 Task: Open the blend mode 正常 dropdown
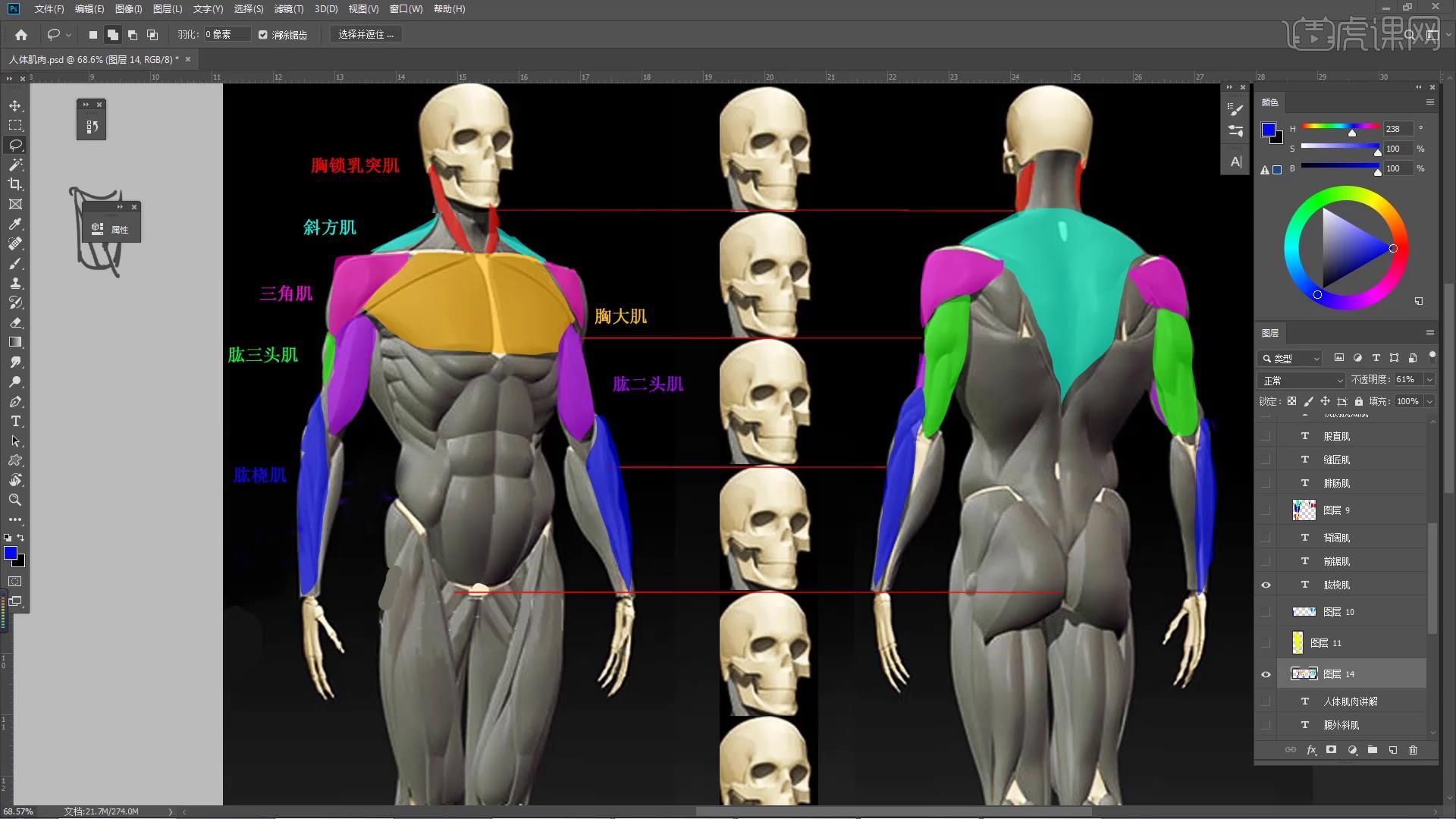[1301, 380]
